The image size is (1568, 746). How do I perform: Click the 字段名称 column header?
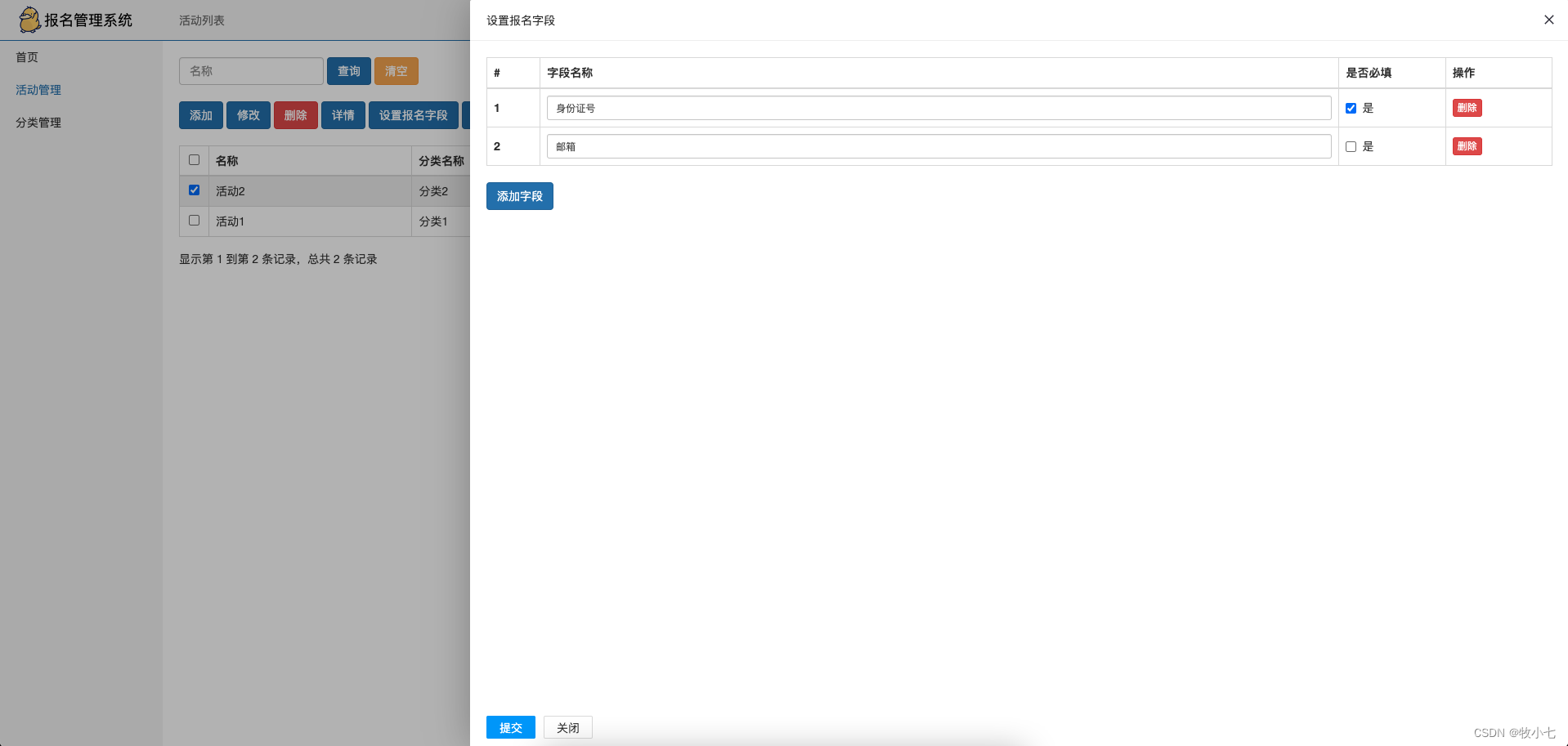click(939, 73)
